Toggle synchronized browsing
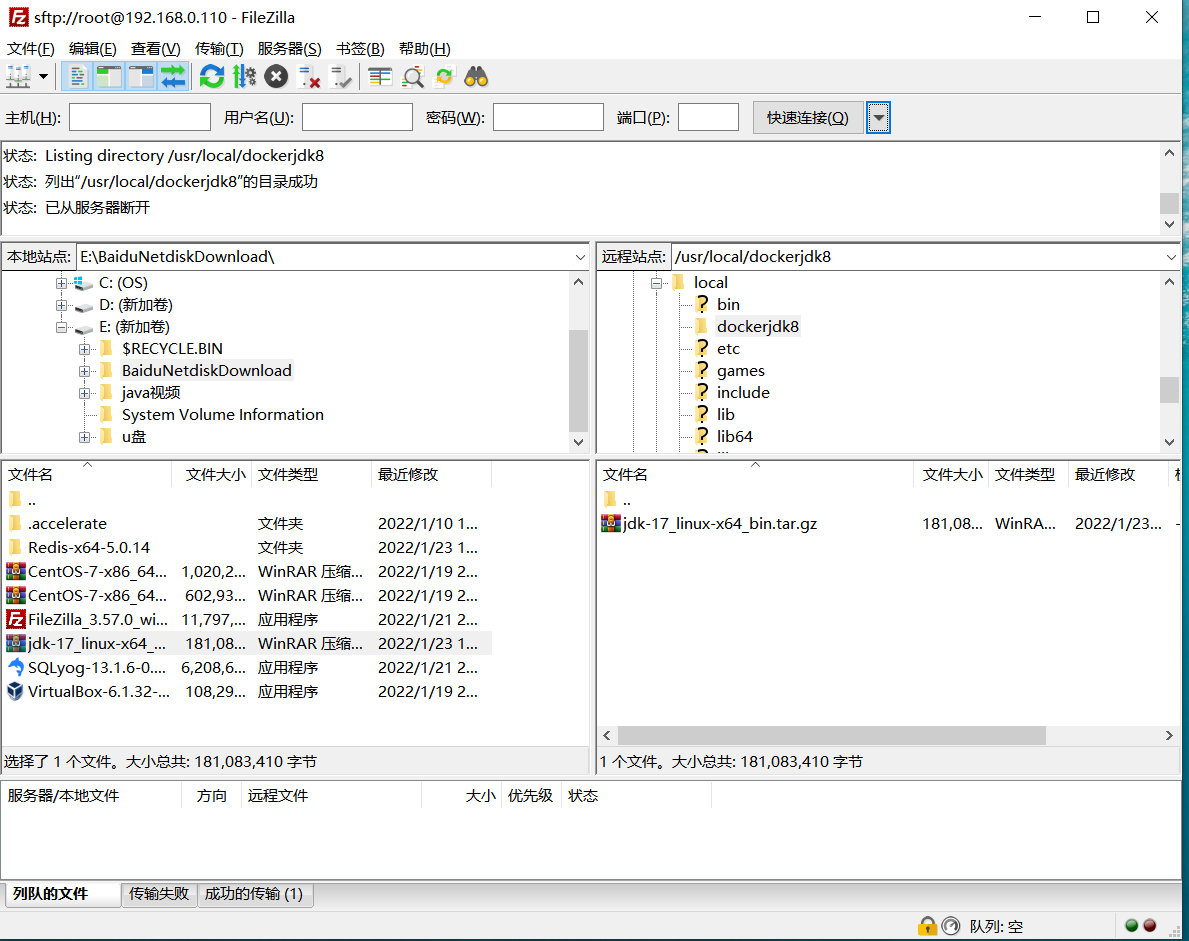 click(x=444, y=77)
